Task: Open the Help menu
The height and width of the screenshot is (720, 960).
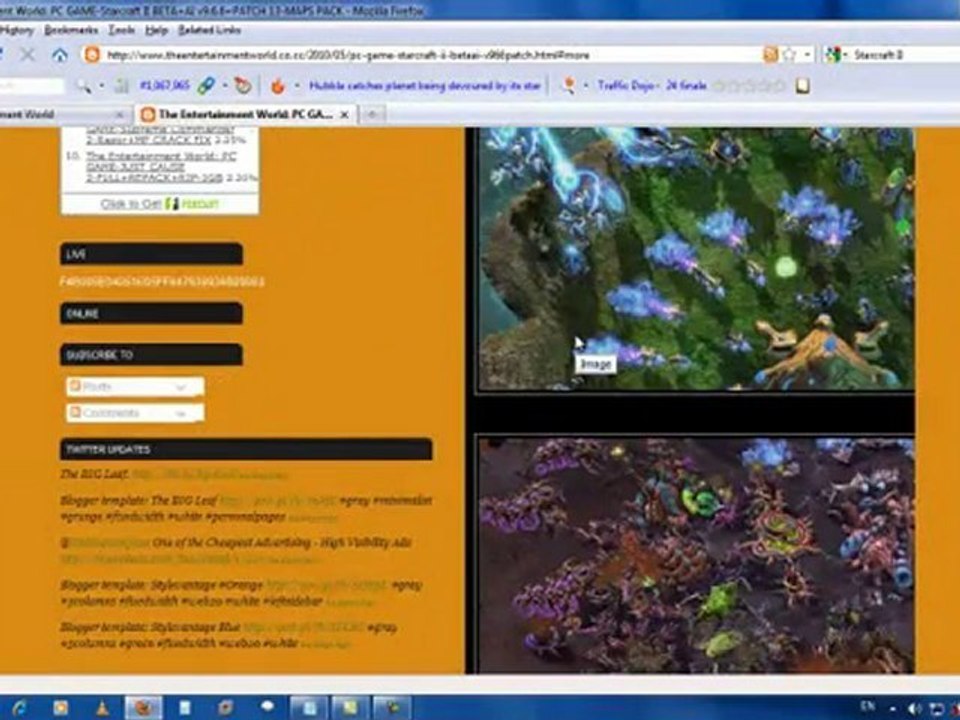Action: tap(156, 30)
